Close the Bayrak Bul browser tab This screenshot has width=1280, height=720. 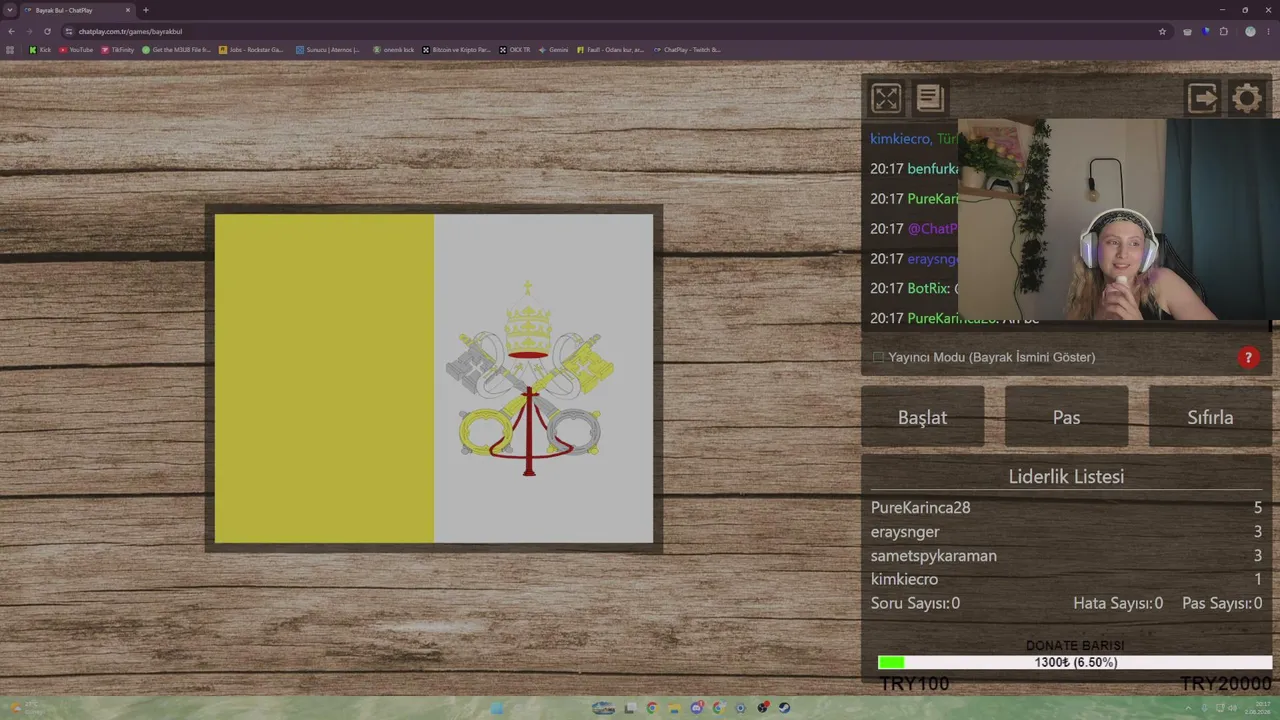[x=128, y=10]
